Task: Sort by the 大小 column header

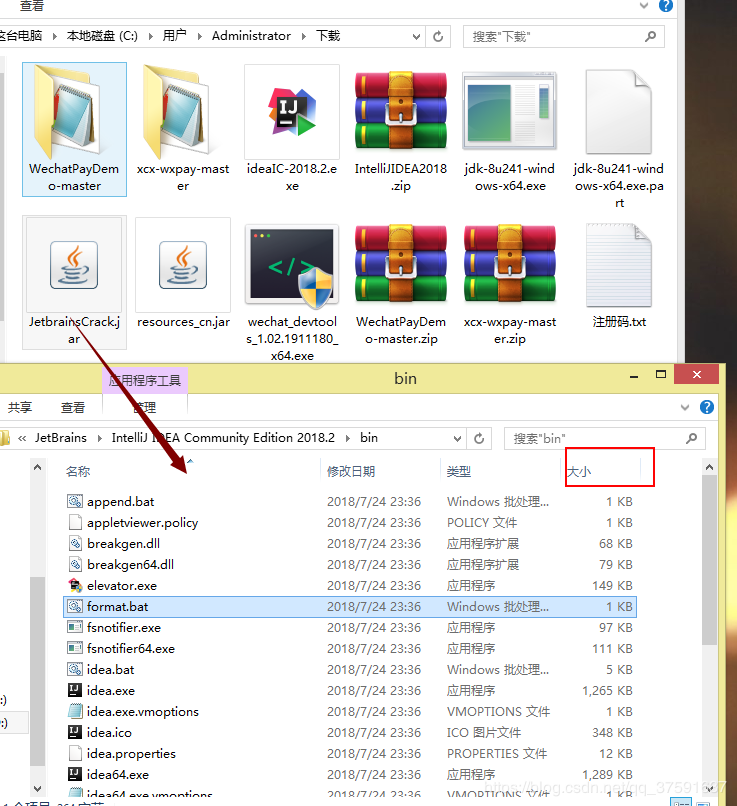Action: pyautogui.click(x=579, y=471)
